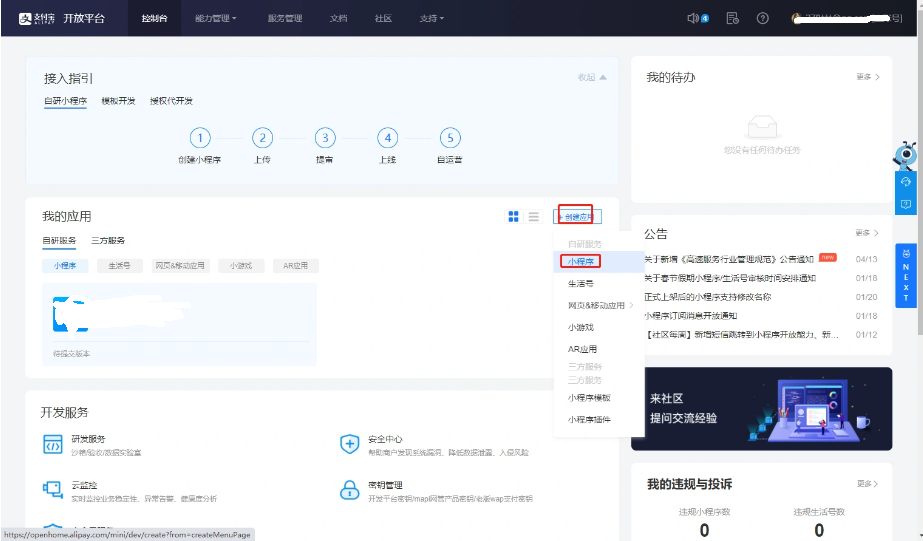The height and width of the screenshot is (541, 923).
Task: Switch to the 三方服务 tab
Action: coord(108,241)
